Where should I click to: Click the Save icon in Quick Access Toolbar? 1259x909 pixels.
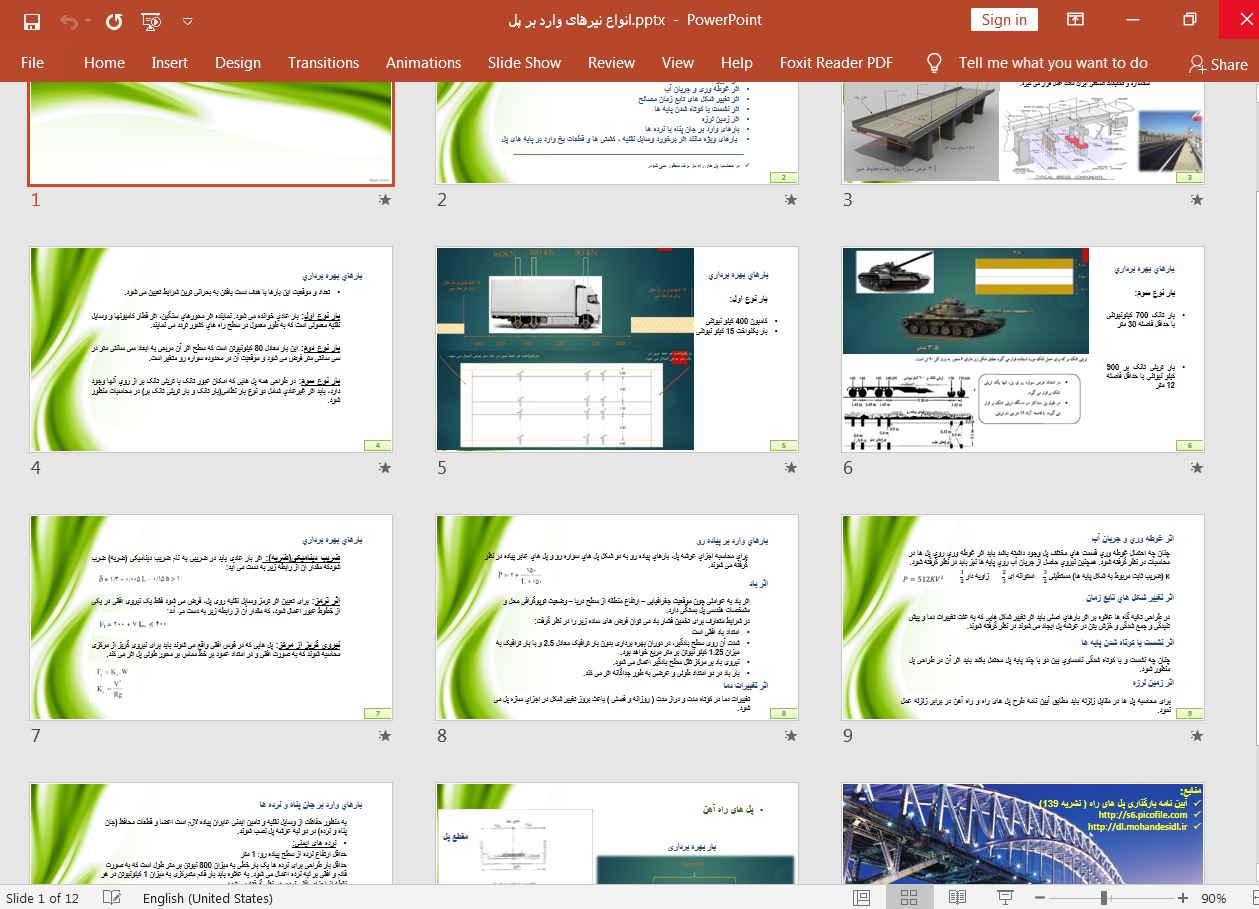pyautogui.click(x=31, y=20)
